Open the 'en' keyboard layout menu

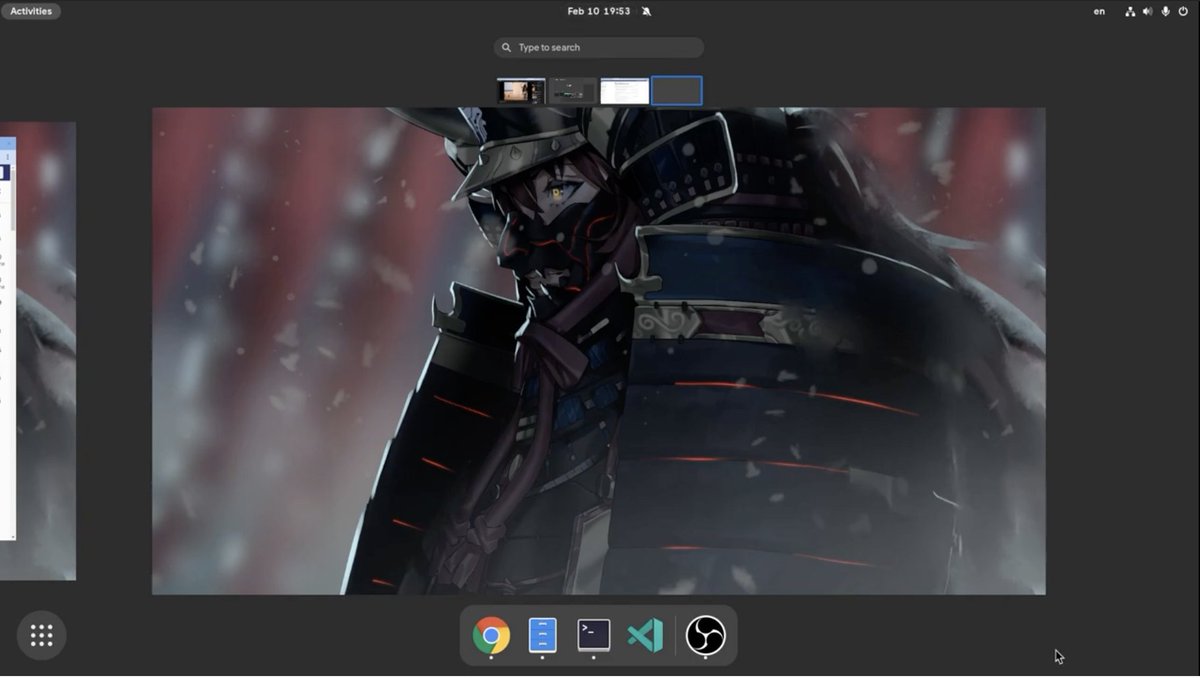pyautogui.click(x=1099, y=11)
